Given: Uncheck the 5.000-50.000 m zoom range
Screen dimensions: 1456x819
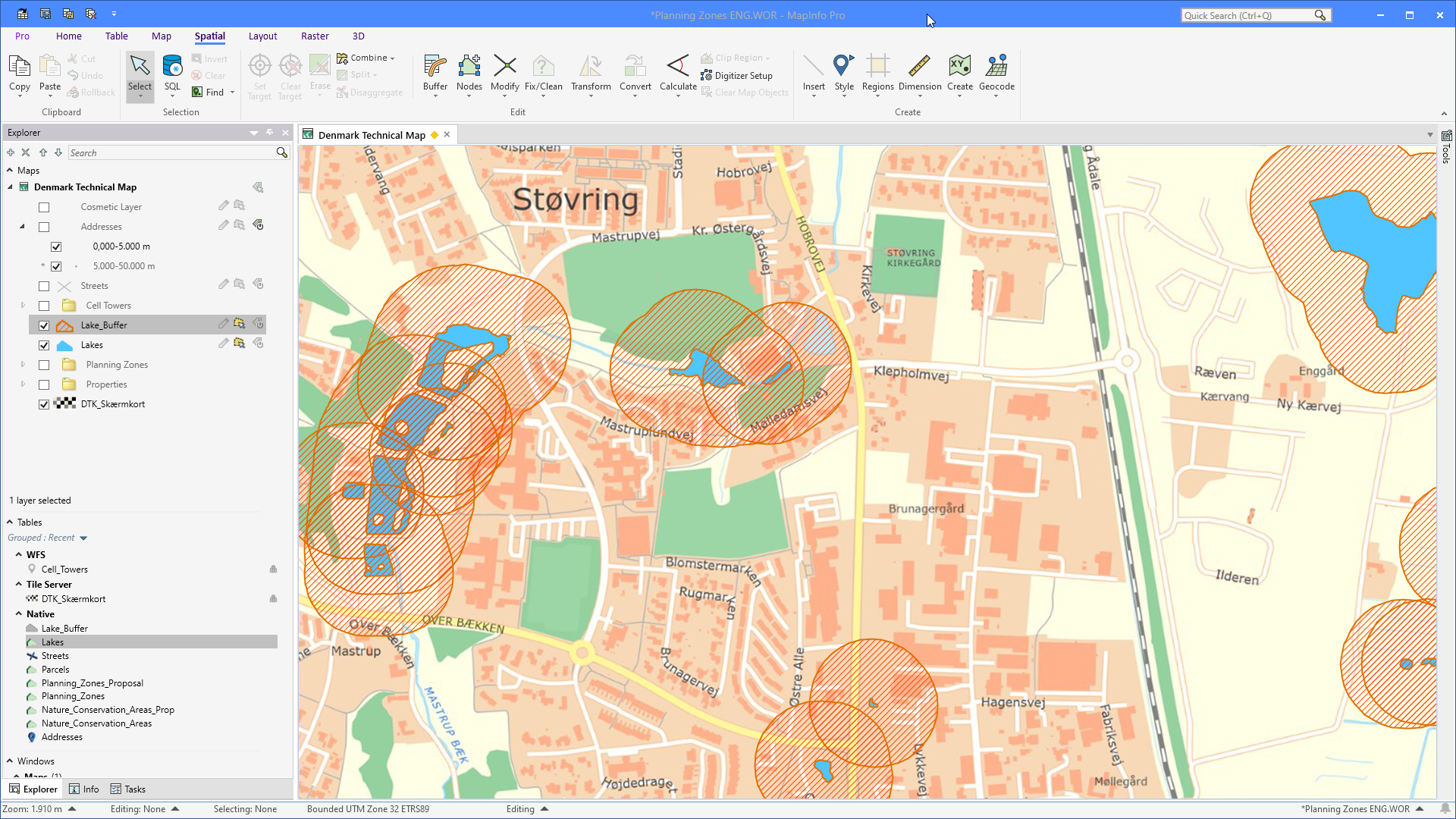Looking at the screenshot, I should click(x=56, y=266).
